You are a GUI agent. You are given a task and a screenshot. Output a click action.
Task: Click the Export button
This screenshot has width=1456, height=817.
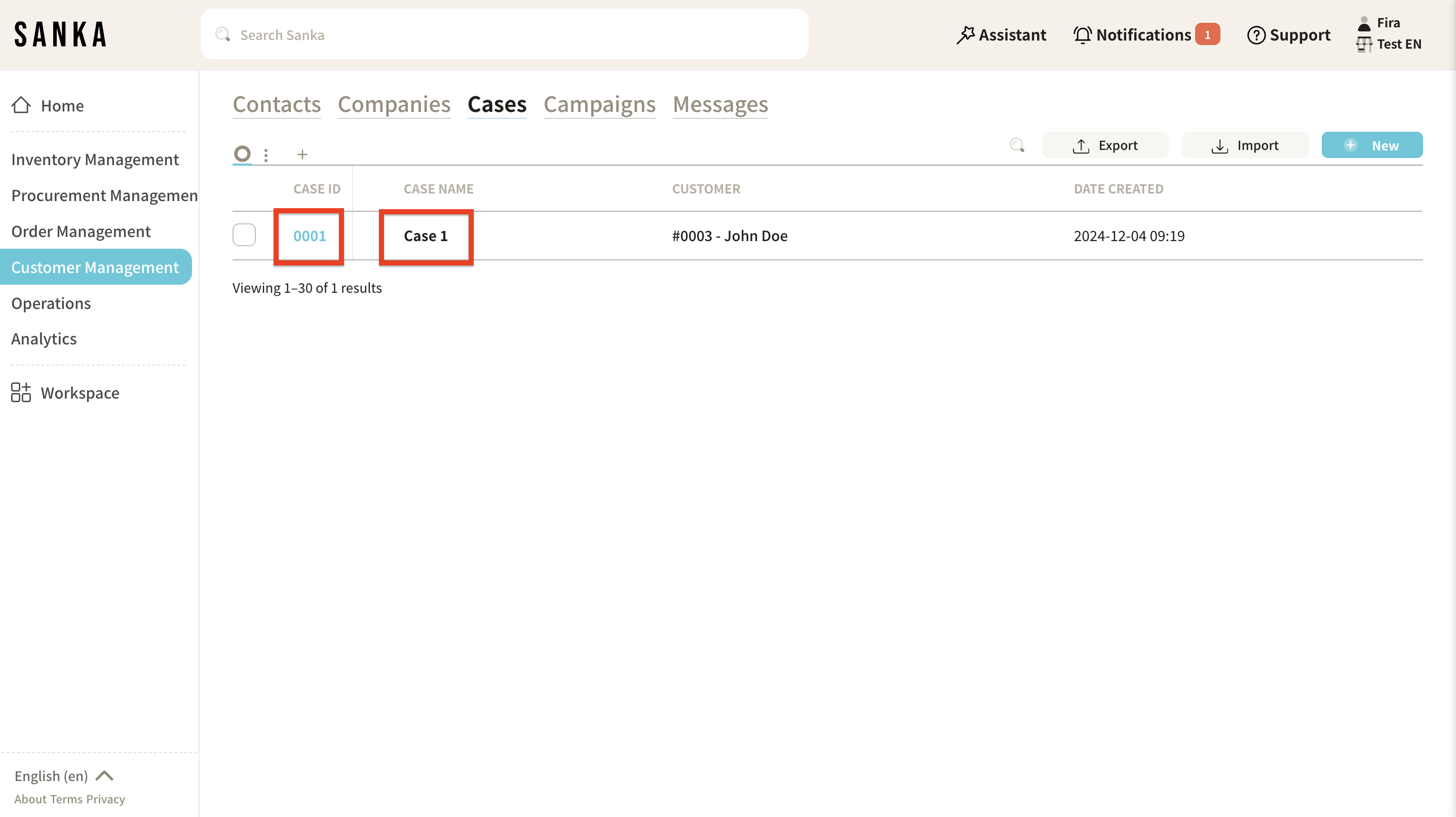point(1104,145)
